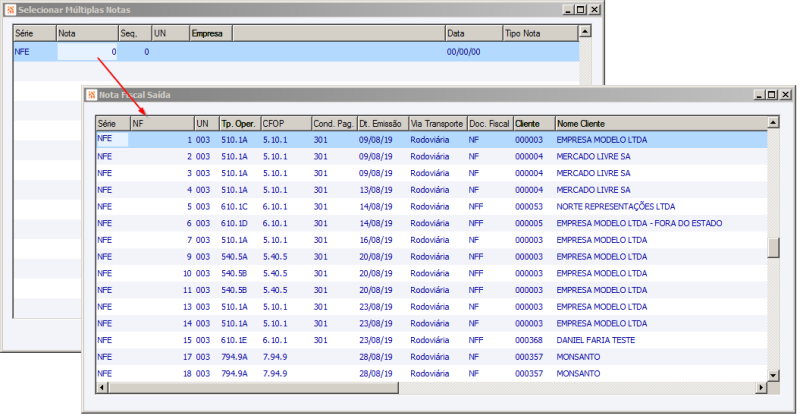Maximize the Nota Fiscal Saída window
Viewport: 800px width, 419px height.
tap(770, 94)
